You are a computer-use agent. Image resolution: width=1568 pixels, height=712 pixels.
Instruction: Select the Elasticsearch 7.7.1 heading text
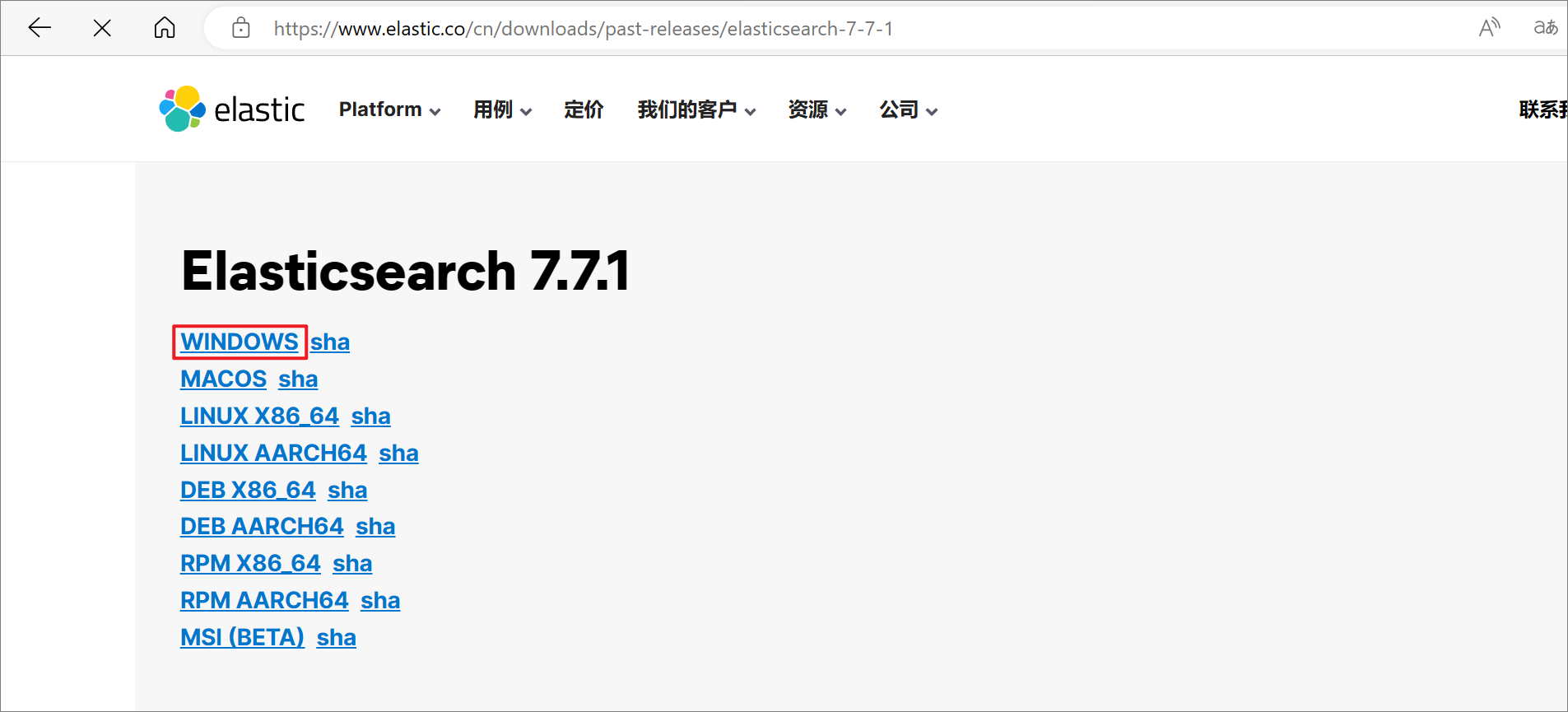(406, 271)
